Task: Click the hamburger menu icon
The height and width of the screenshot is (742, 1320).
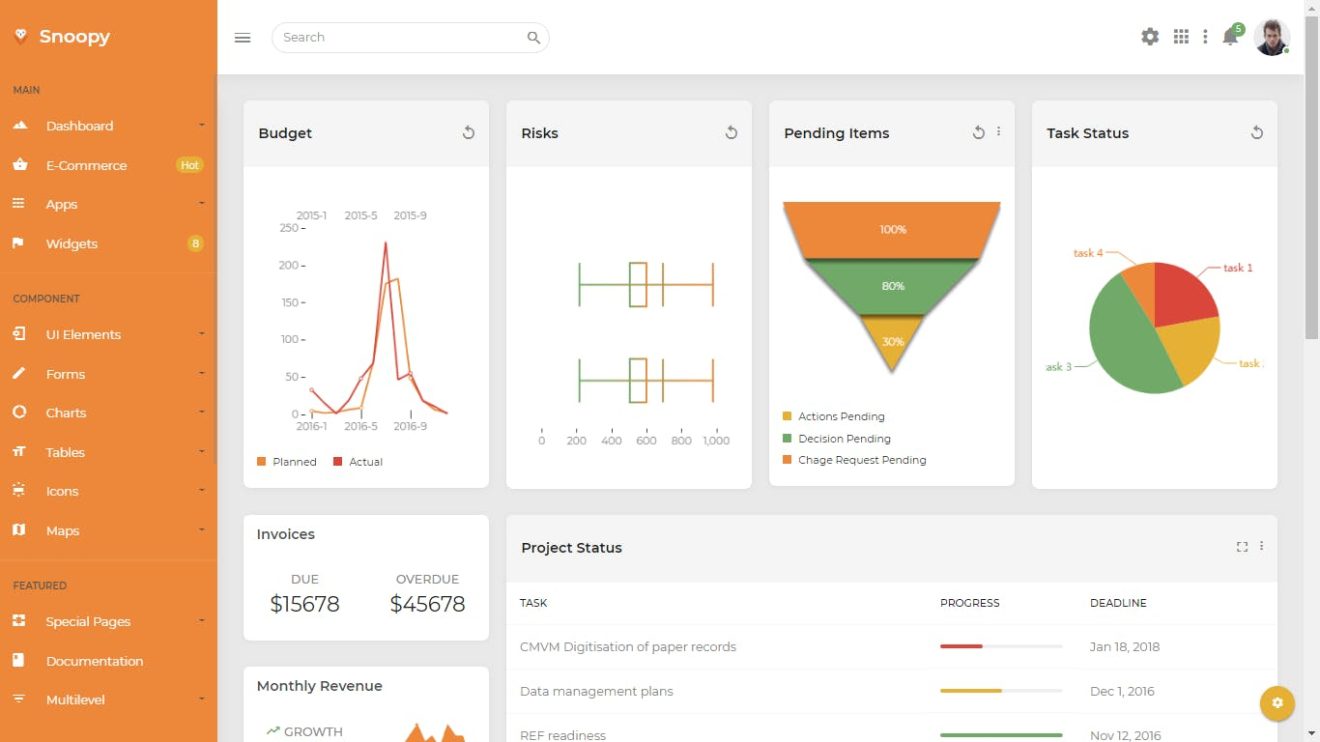Action: coord(242,37)
